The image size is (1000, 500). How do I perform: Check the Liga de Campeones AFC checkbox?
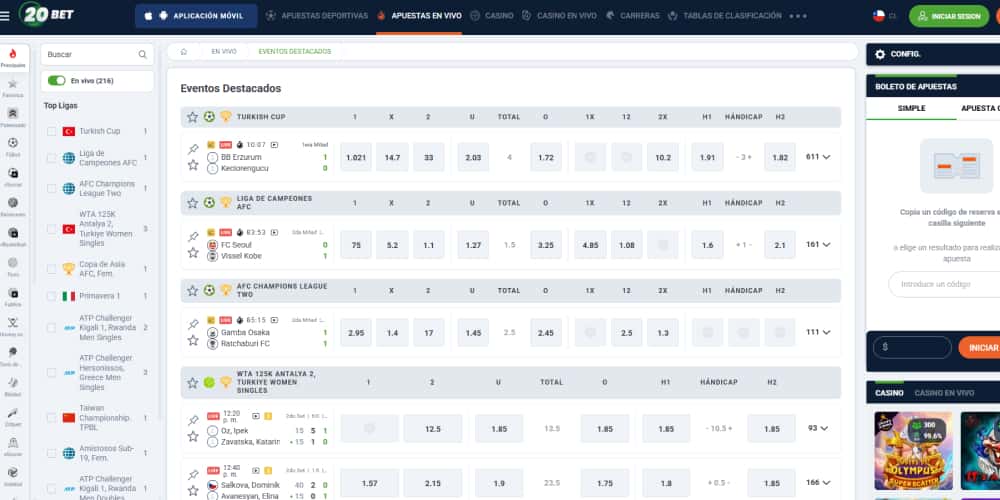click(x=52, y=158)
